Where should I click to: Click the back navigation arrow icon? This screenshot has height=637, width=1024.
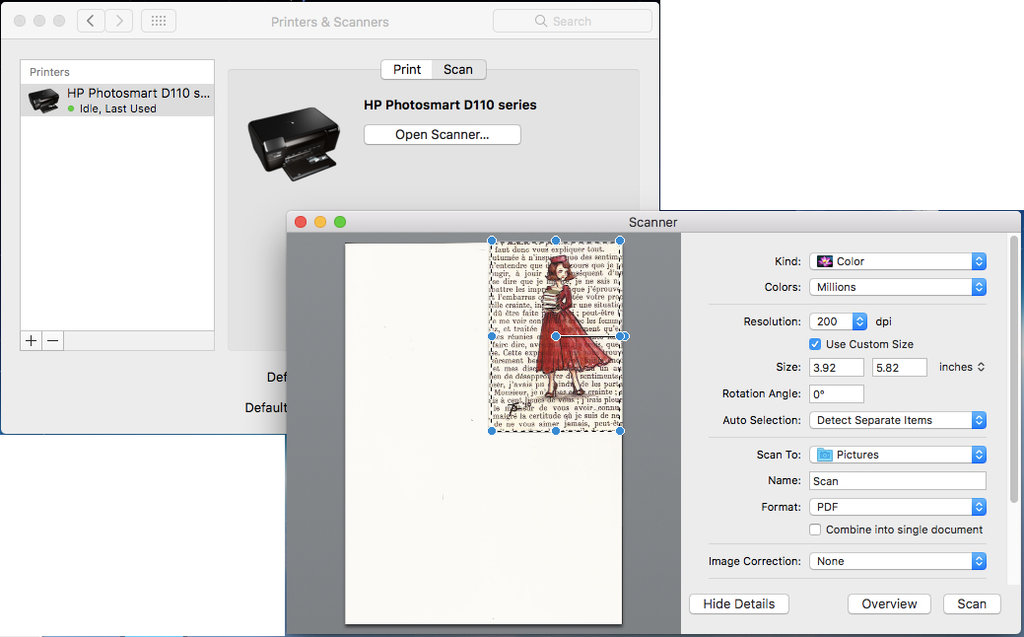pyautogui.click(x=90, y=20)
